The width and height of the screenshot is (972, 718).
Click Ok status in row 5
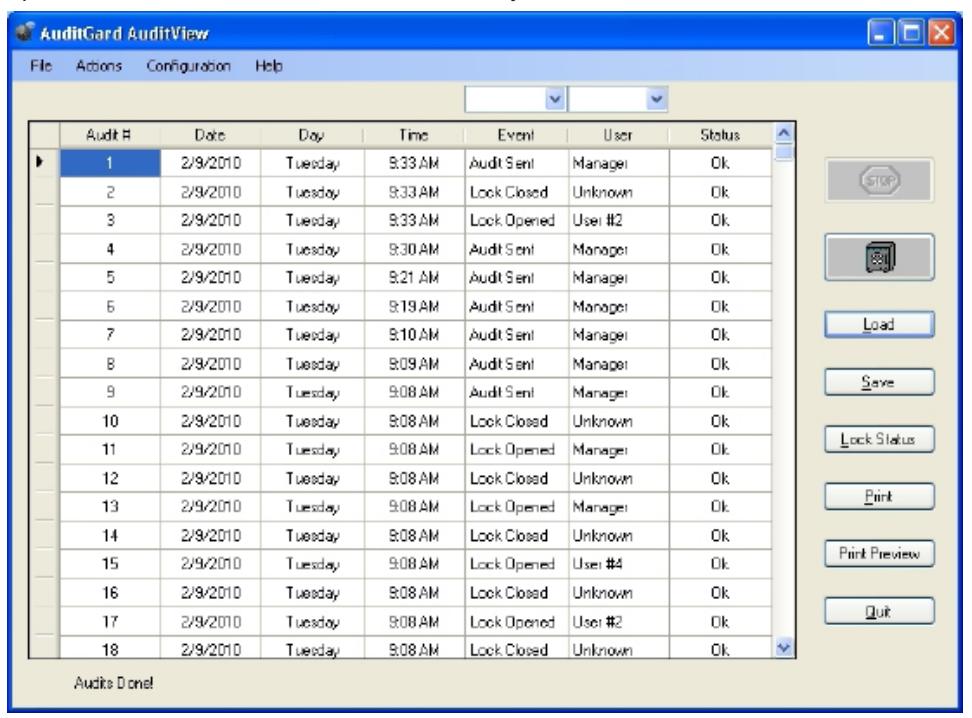tap(720, 278)
